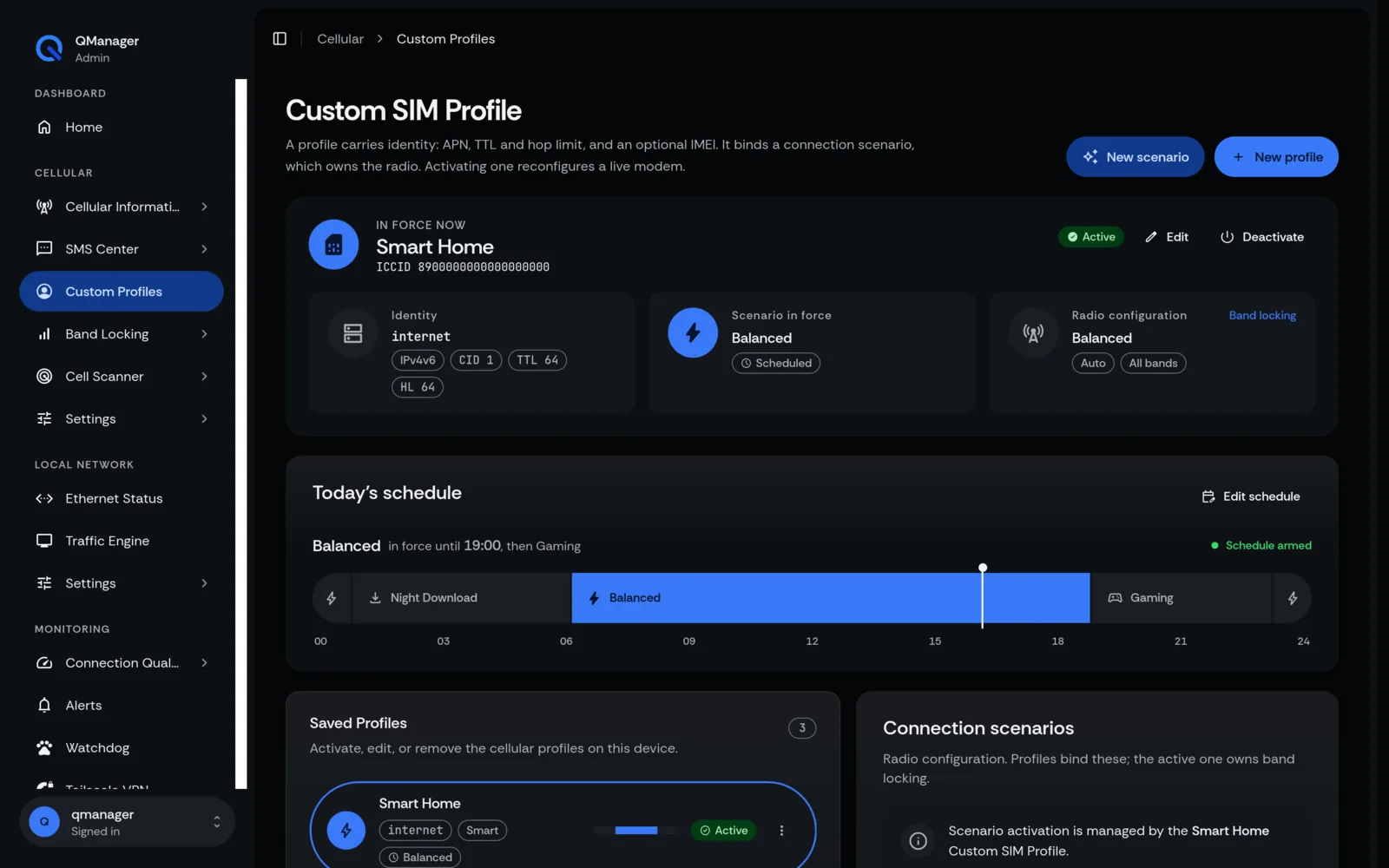Click the sidebar vertical scrollbar
The width and height of the screenshot is (1389, 868).
241,434
